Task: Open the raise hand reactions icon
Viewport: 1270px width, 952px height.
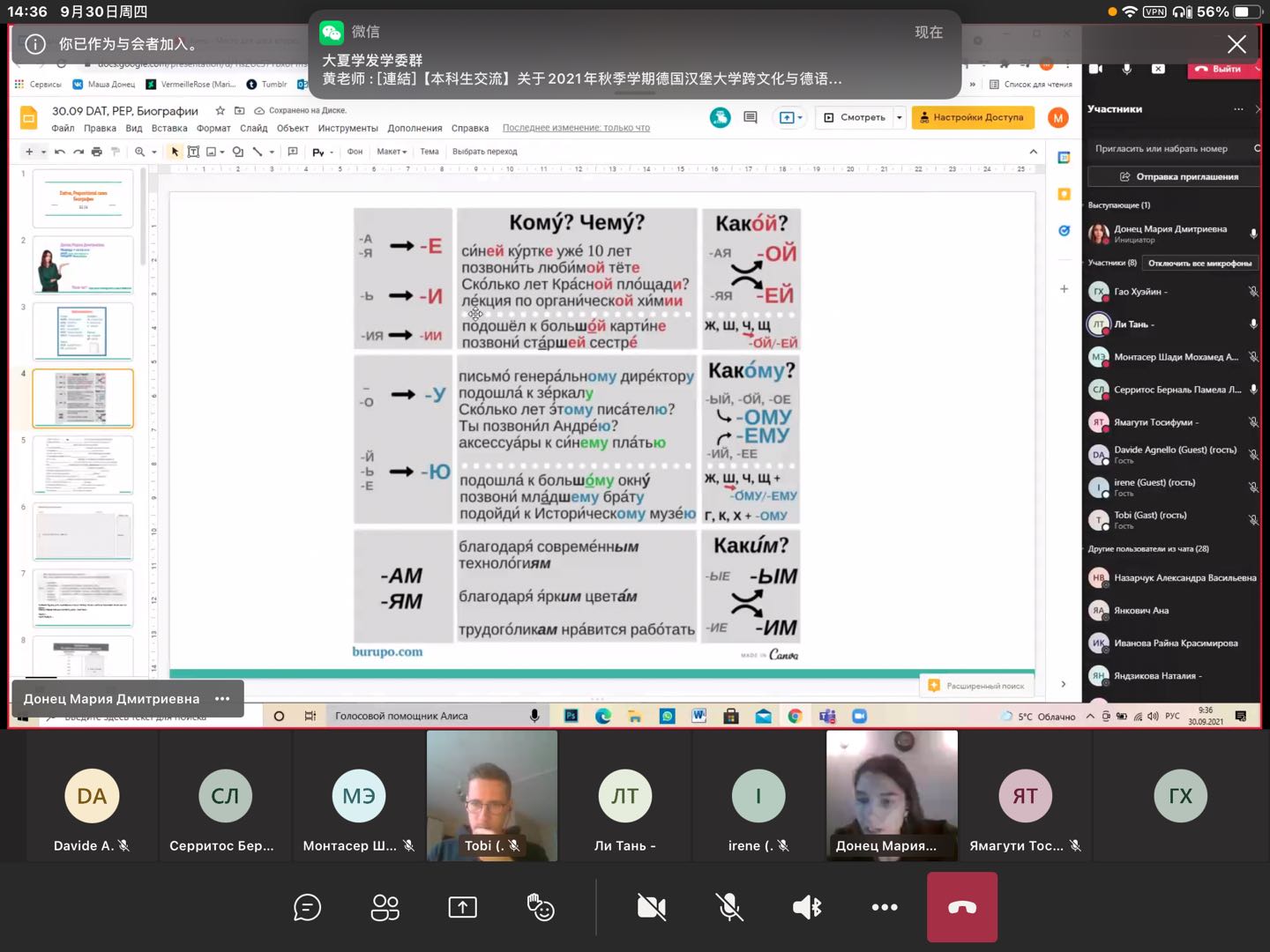Action: (540, 907)
